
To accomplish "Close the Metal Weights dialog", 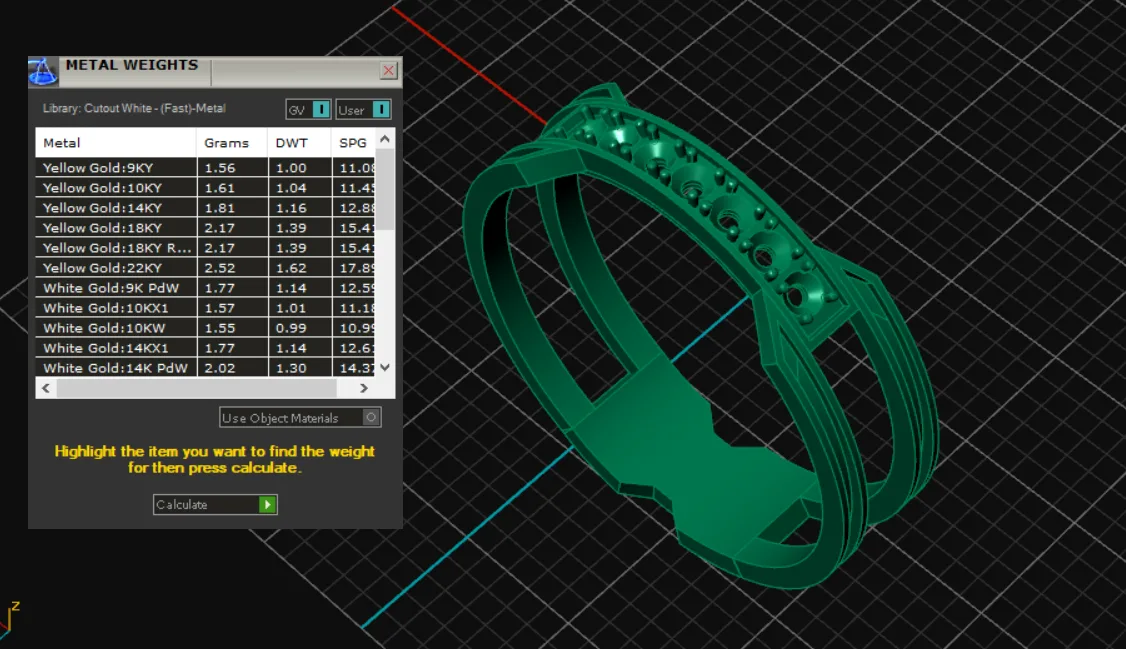I will [x=388, y=70].
